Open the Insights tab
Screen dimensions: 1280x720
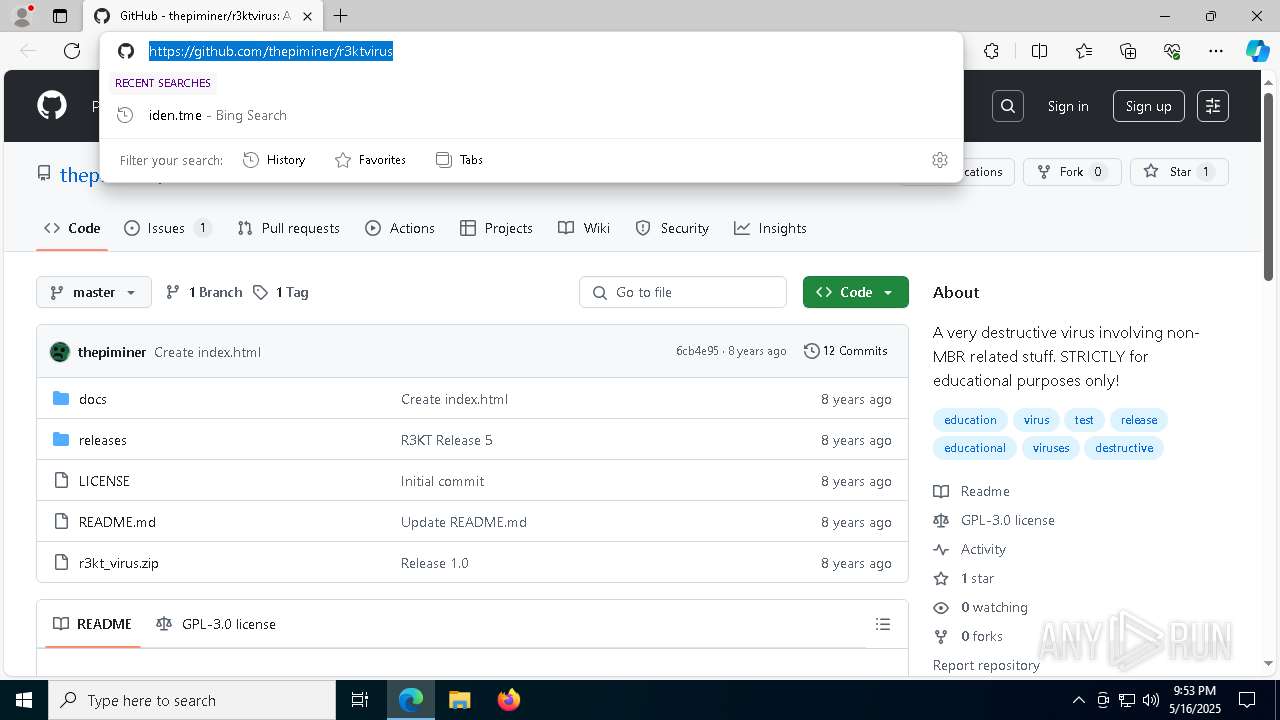tap(770, 228)
